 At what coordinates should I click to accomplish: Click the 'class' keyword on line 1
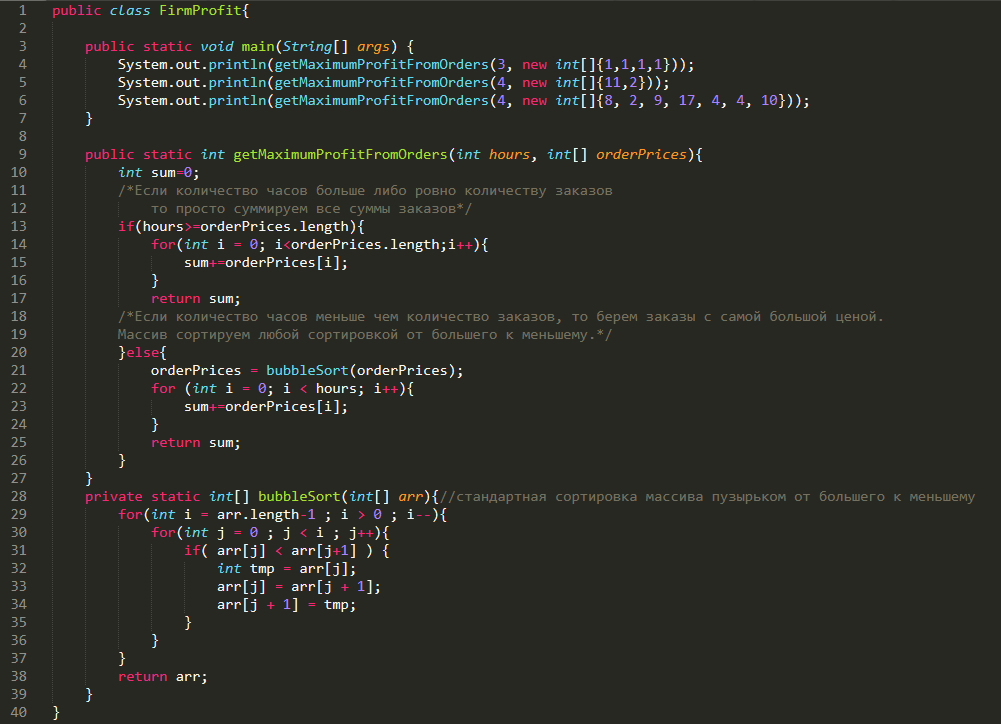(130, 10)
